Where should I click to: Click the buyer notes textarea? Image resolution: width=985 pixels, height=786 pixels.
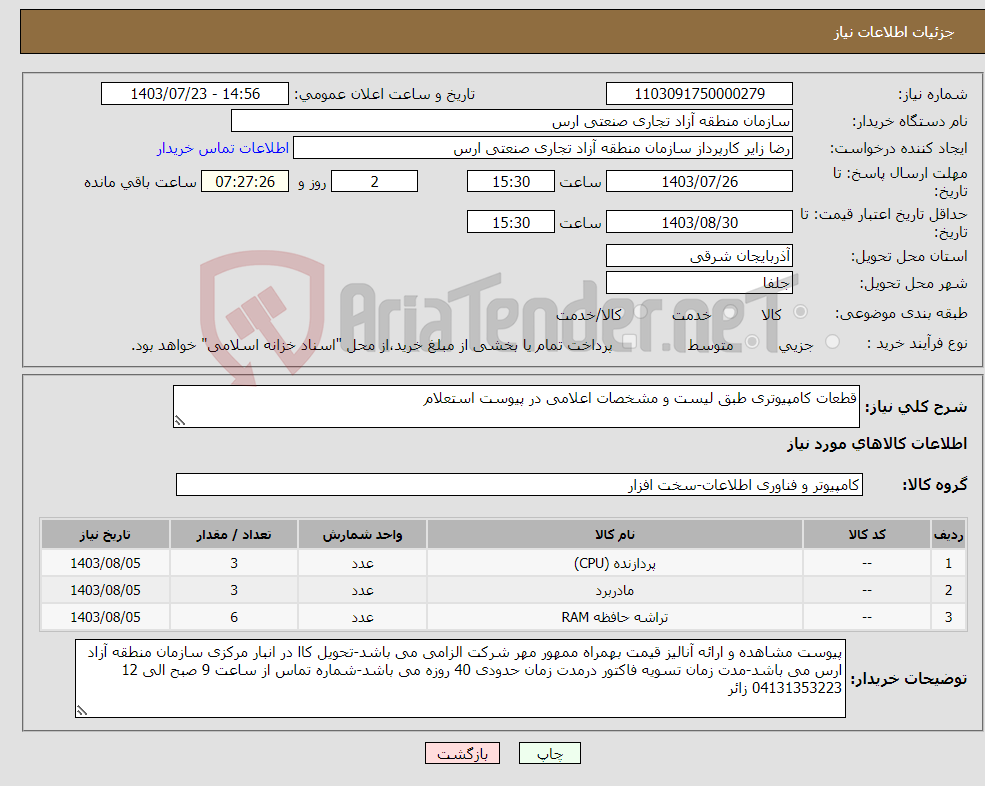click(x=460, y=679)
